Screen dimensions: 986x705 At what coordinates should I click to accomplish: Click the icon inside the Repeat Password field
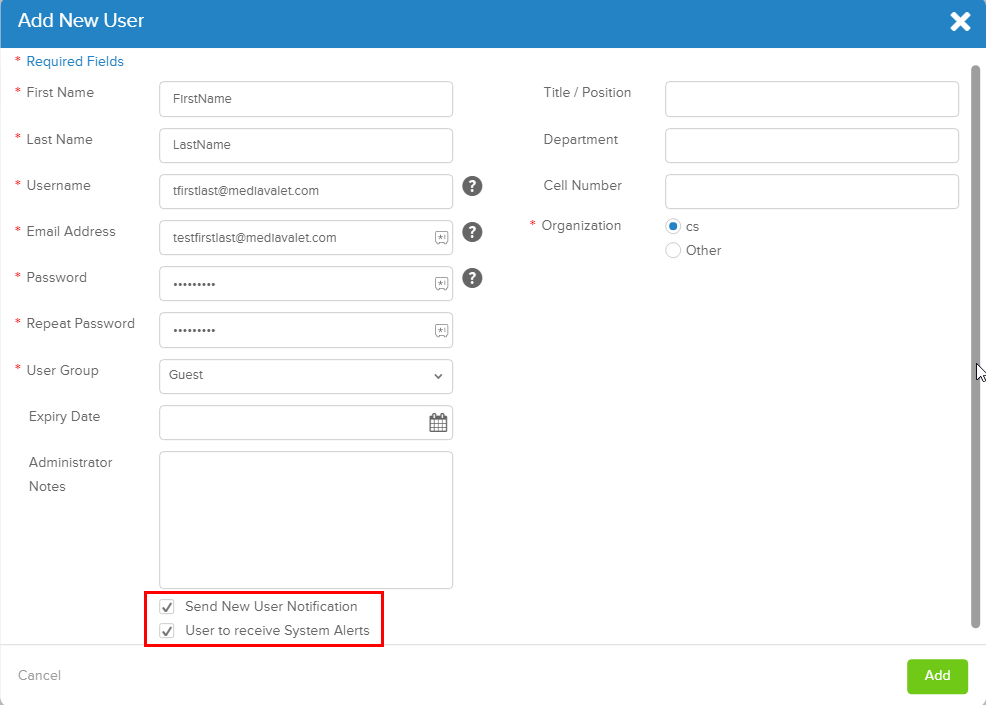click(x=441, y=329)
